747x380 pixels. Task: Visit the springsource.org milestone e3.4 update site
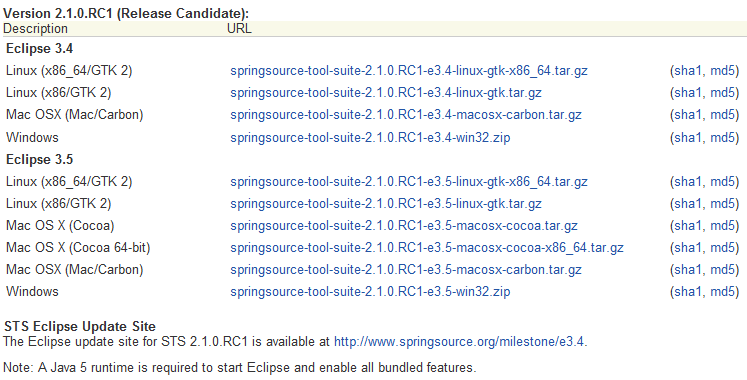point(460,341)
